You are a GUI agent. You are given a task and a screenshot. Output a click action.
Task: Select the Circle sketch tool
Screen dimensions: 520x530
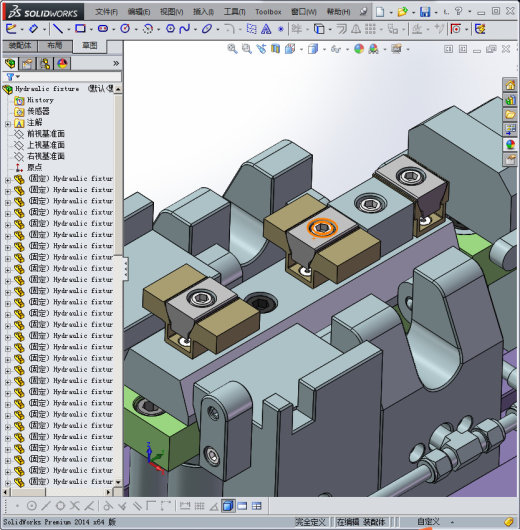click(125, 29)
